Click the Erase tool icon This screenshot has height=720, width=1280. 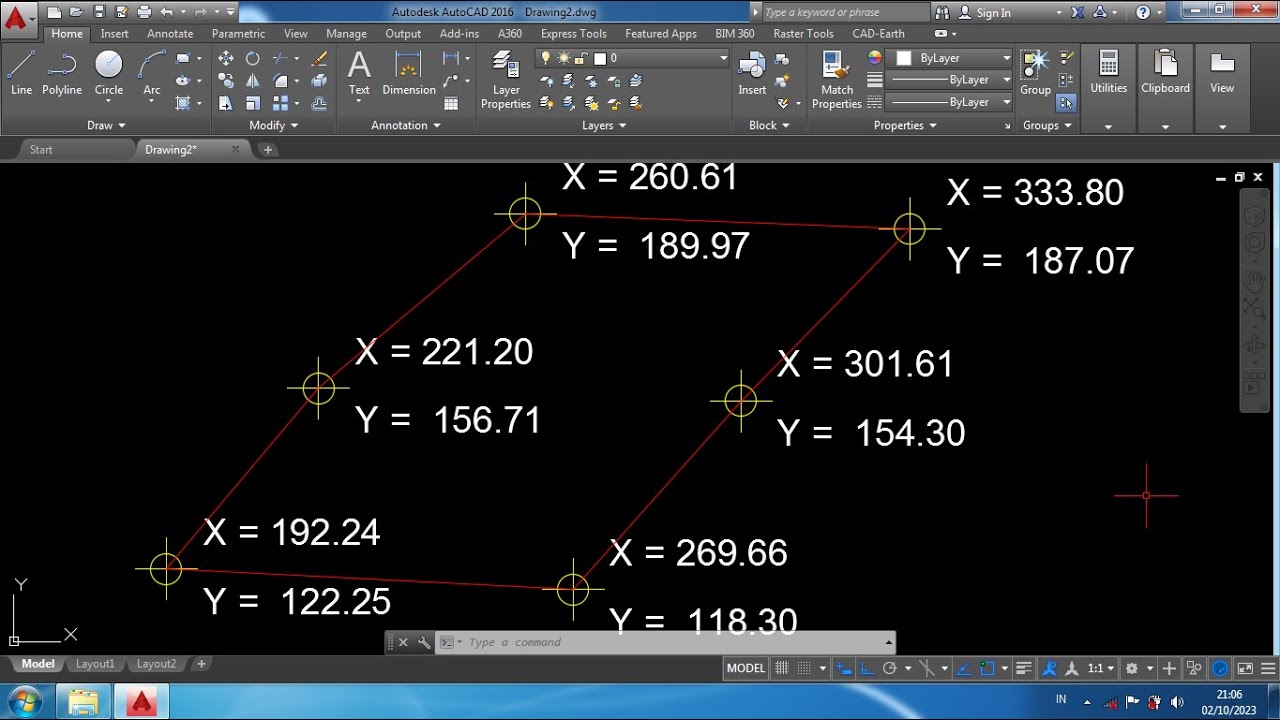319,58
